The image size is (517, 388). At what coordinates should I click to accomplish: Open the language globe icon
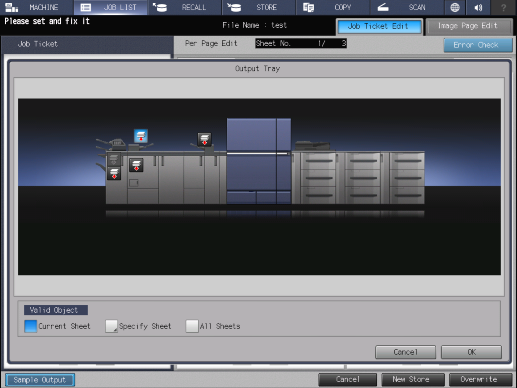click(455, 7)
